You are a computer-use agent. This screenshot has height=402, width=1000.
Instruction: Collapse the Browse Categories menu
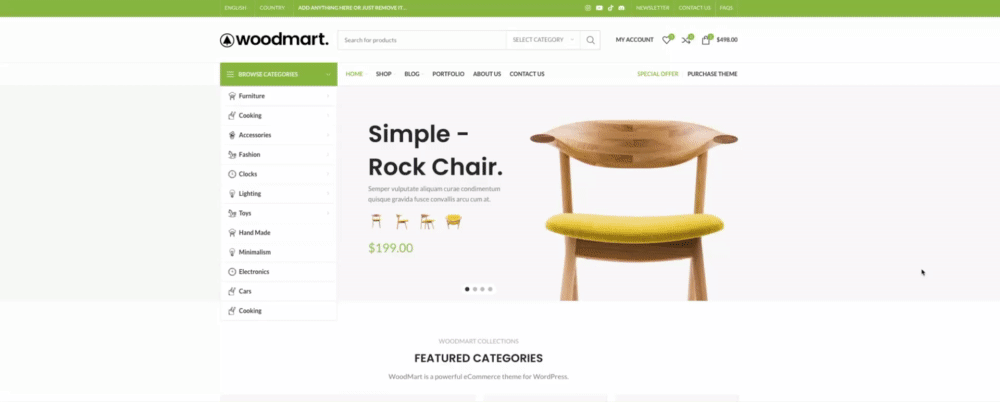279,74
